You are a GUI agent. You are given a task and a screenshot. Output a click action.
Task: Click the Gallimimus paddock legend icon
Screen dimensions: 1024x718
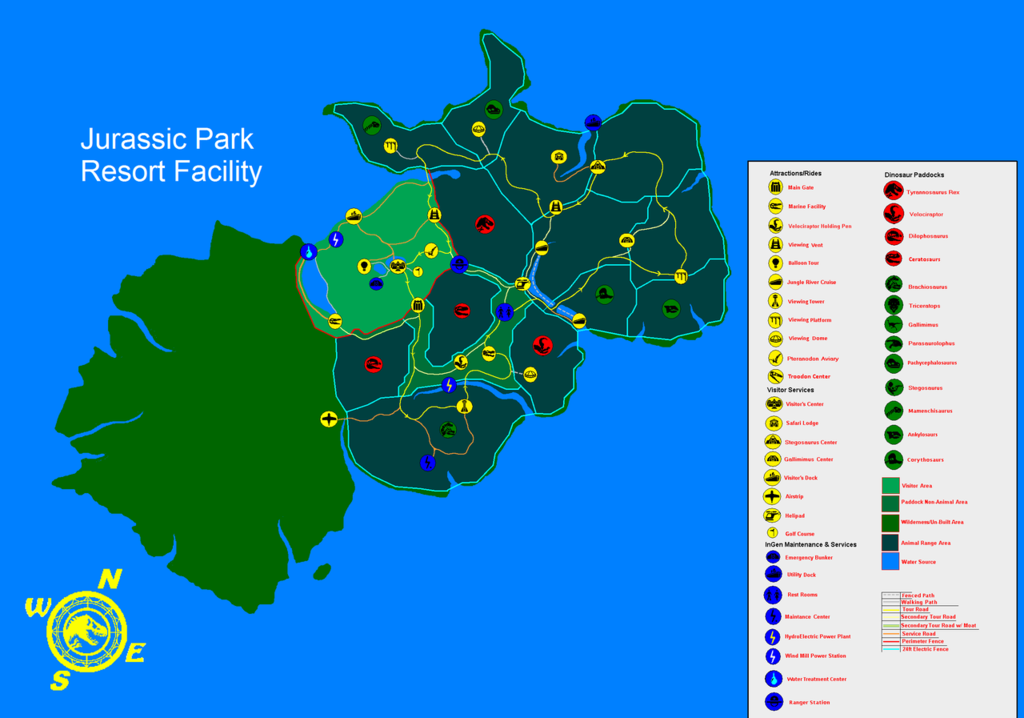coord(894,324)
